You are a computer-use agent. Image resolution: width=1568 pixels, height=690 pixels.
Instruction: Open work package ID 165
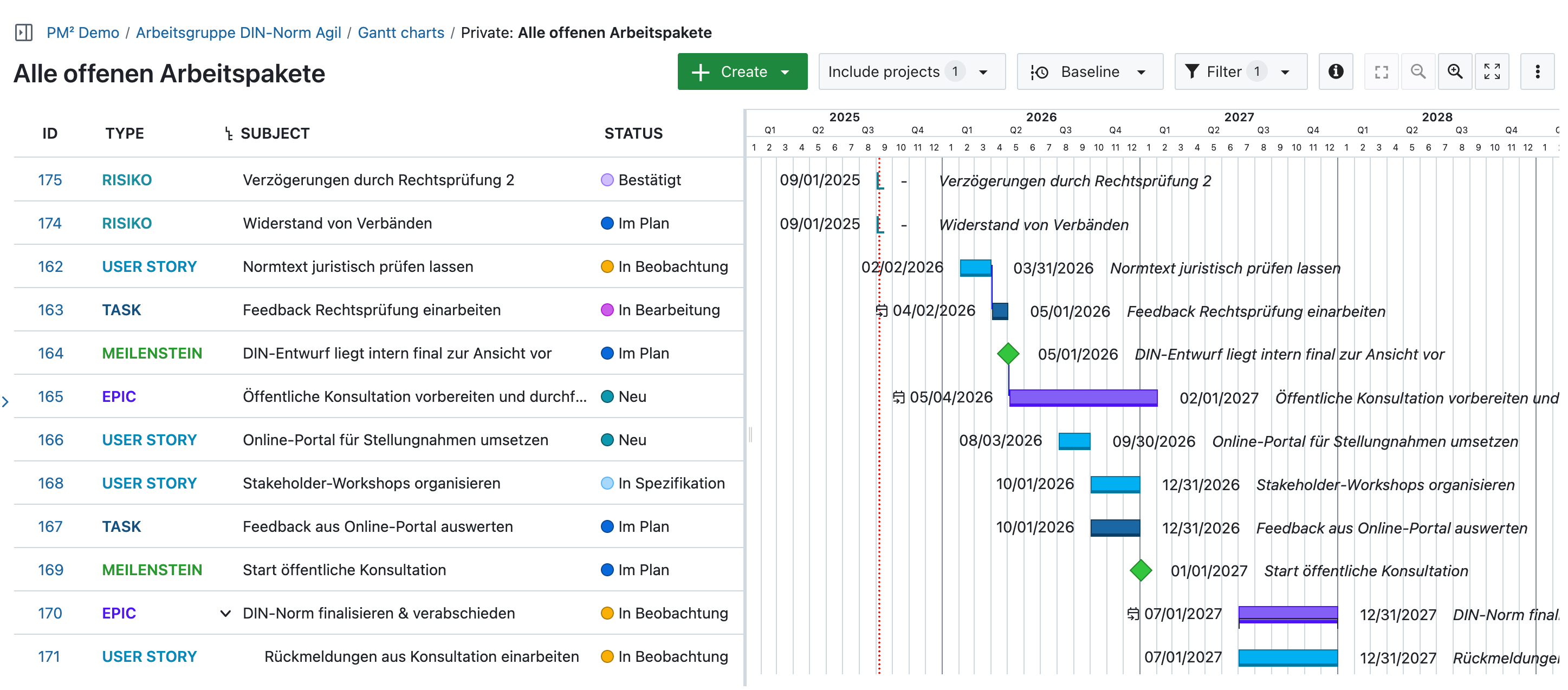click(x=50, y=396)
